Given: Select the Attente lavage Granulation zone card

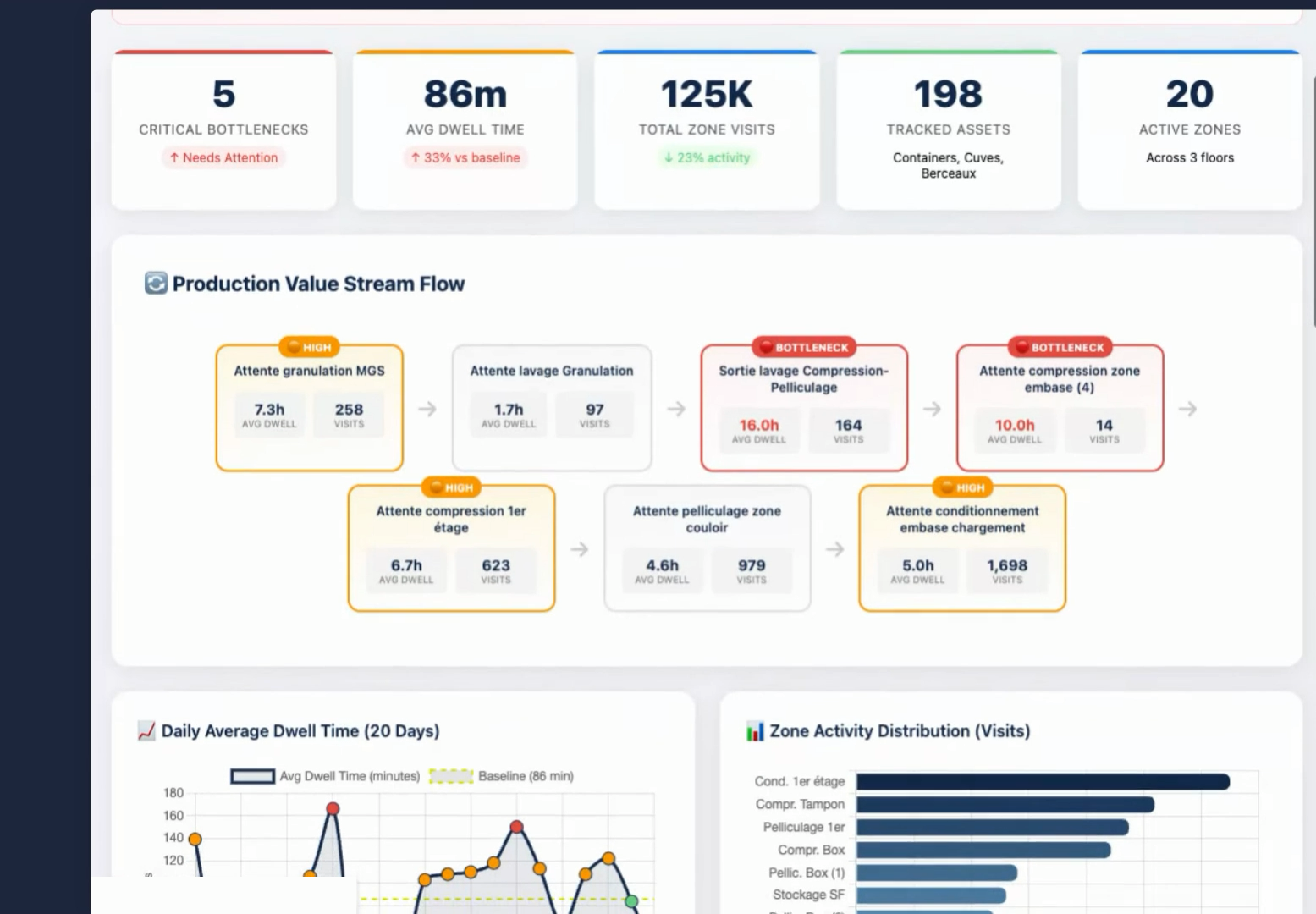Looking at the screenshot, I should 552,408.
